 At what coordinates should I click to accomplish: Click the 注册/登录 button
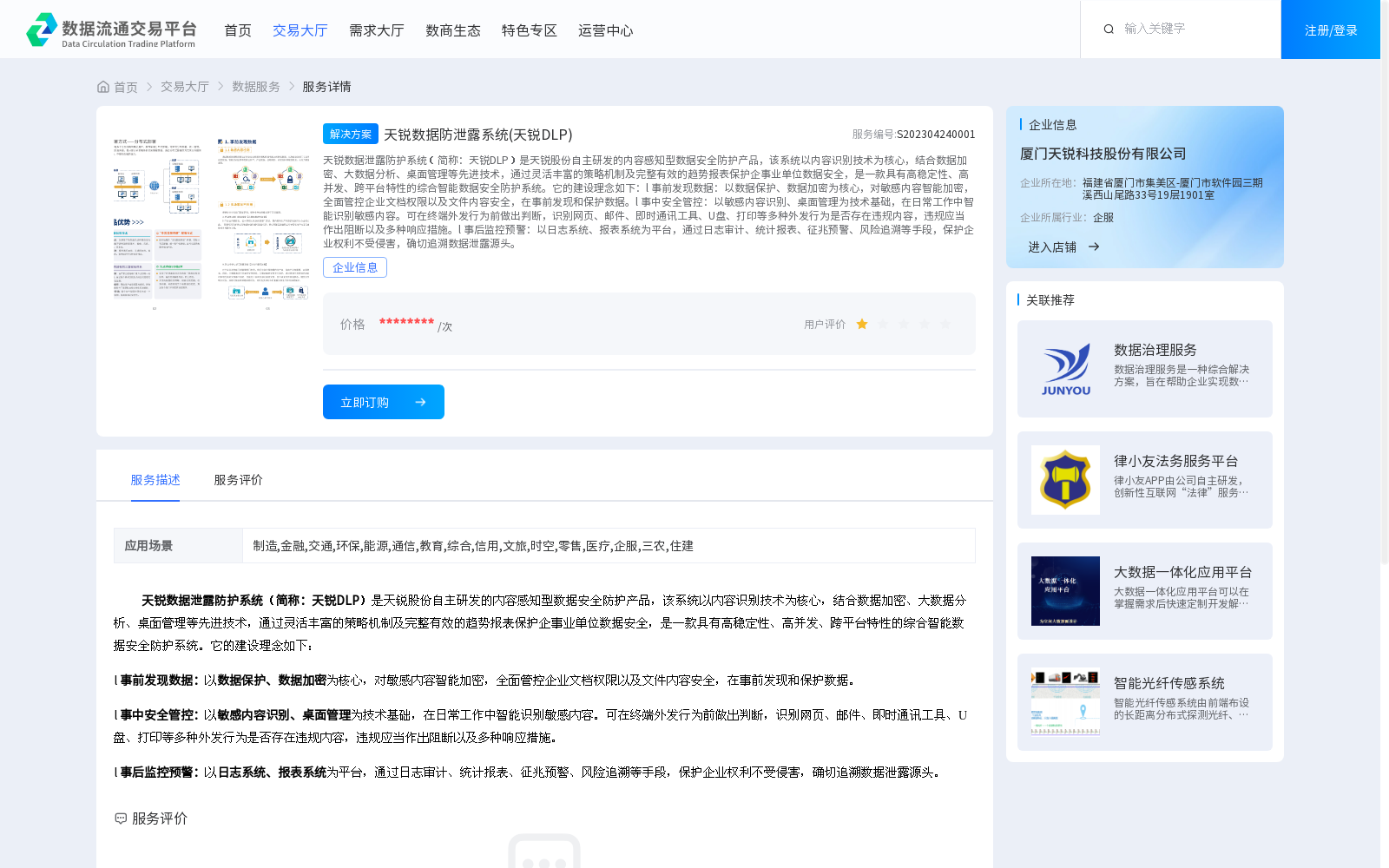[1331, 30]
